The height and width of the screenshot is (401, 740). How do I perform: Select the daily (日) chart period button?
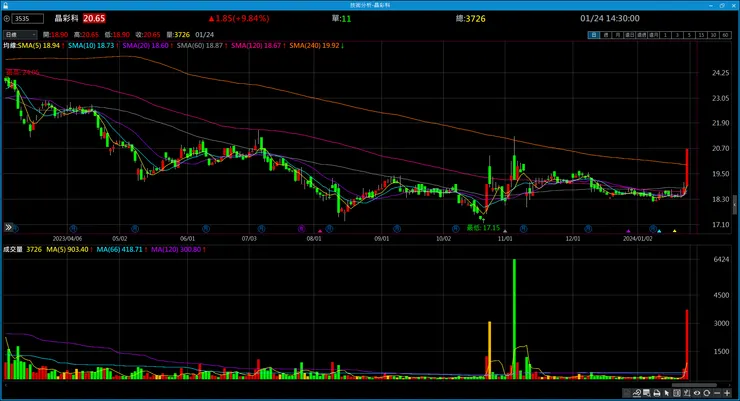[594, 35]
